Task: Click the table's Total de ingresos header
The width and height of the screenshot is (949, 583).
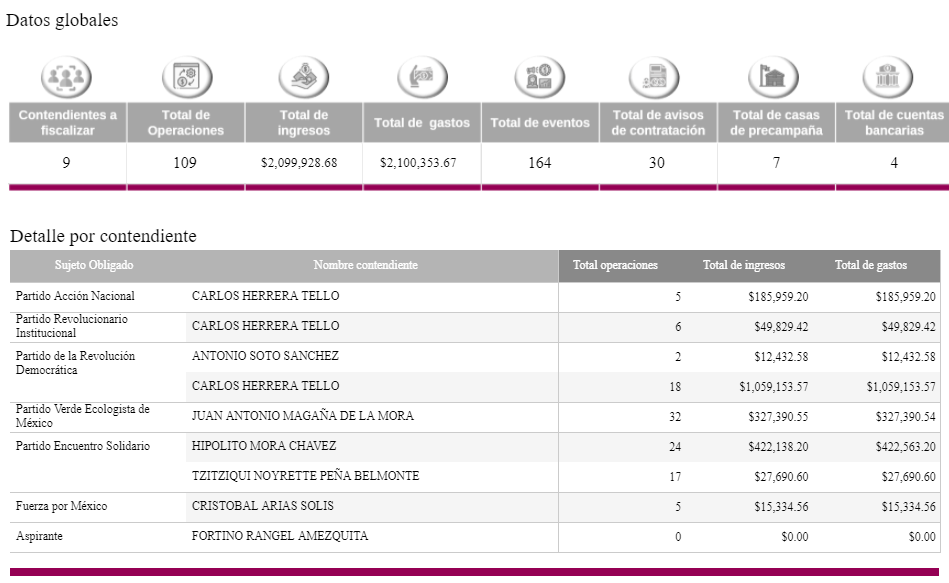Action: pos(744,266)
